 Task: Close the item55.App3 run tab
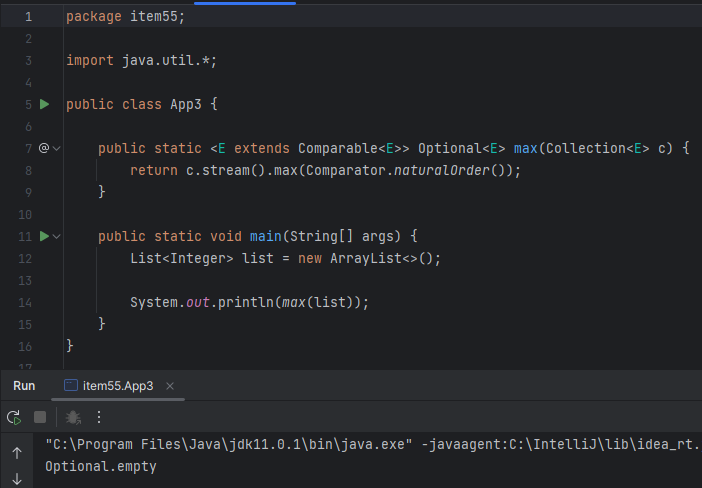click(x=170, y=386)
